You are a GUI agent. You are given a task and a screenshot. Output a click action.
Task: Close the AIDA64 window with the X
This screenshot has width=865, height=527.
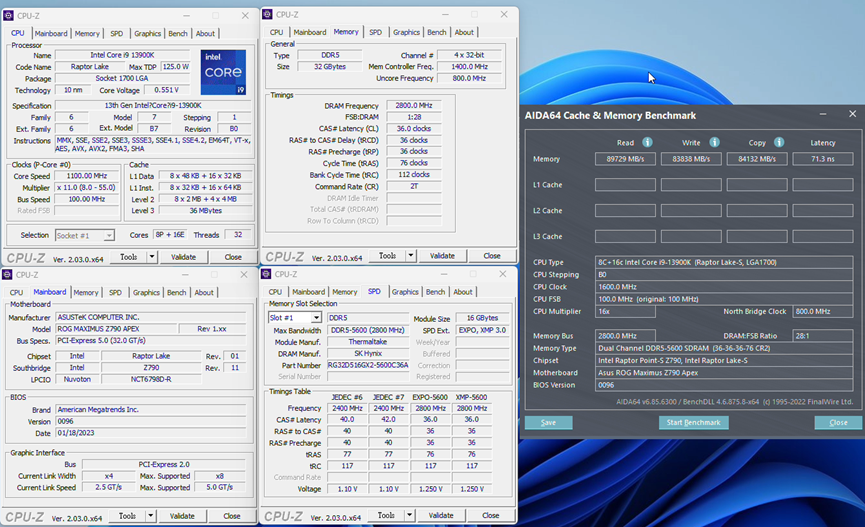(852, 114)
